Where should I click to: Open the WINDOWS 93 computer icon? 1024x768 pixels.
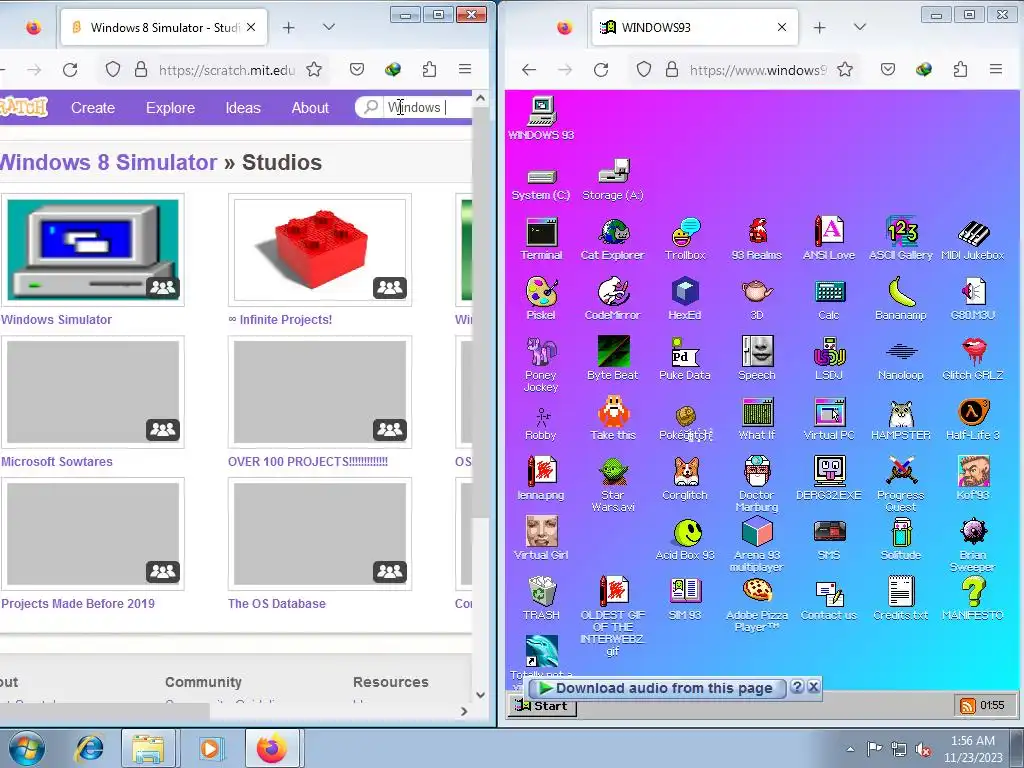coord(541,119)
